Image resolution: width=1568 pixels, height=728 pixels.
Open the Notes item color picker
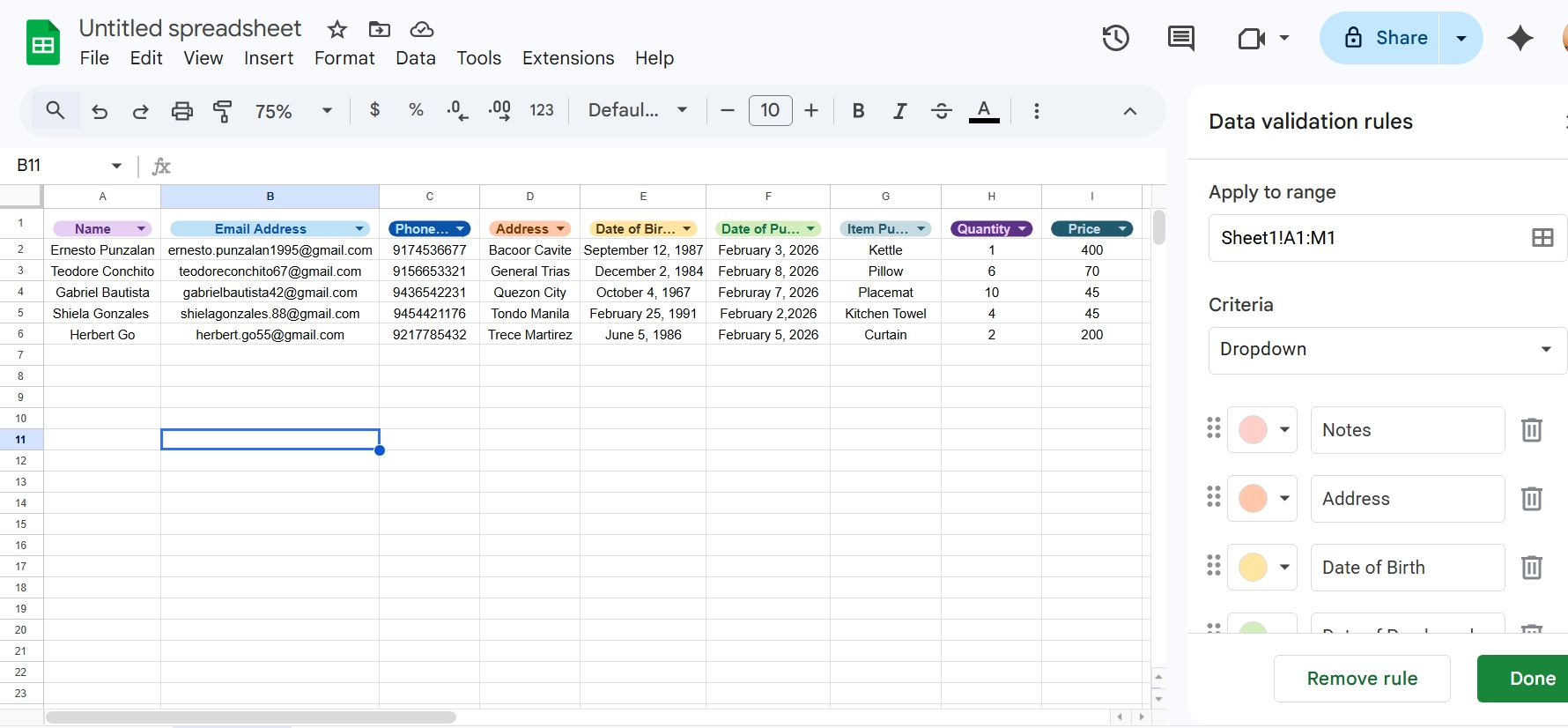[1262, 430]
